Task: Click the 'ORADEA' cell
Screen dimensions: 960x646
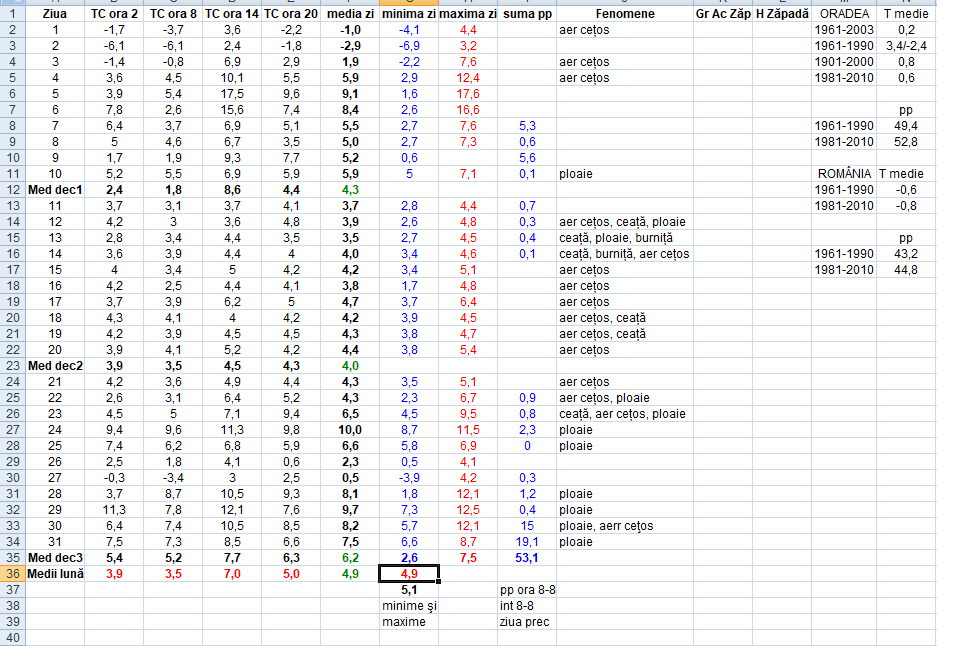Action: click(844, 13)
